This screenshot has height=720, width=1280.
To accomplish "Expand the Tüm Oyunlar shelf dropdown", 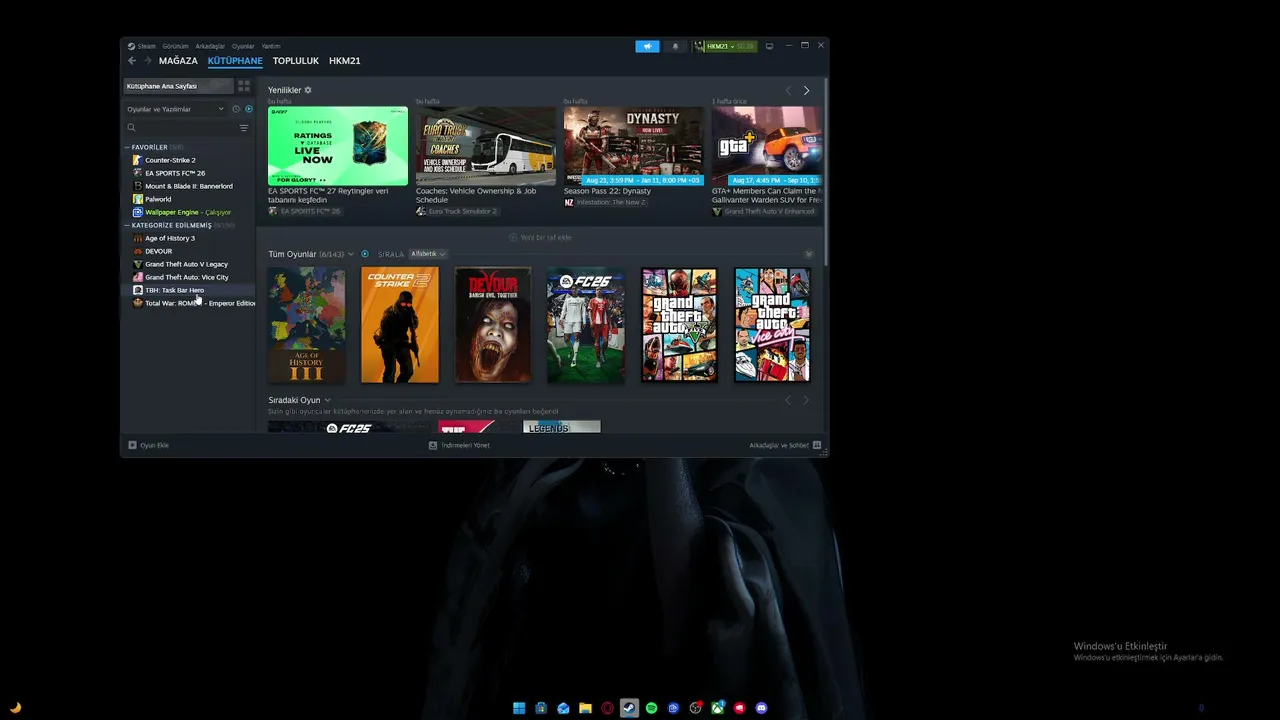I will click(350, 254).
